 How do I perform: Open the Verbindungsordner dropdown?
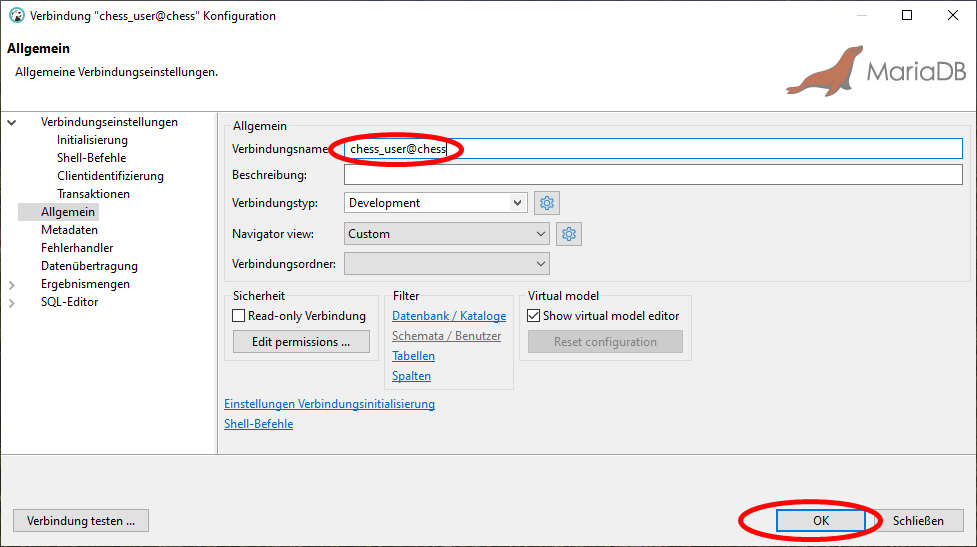point(447,264)
